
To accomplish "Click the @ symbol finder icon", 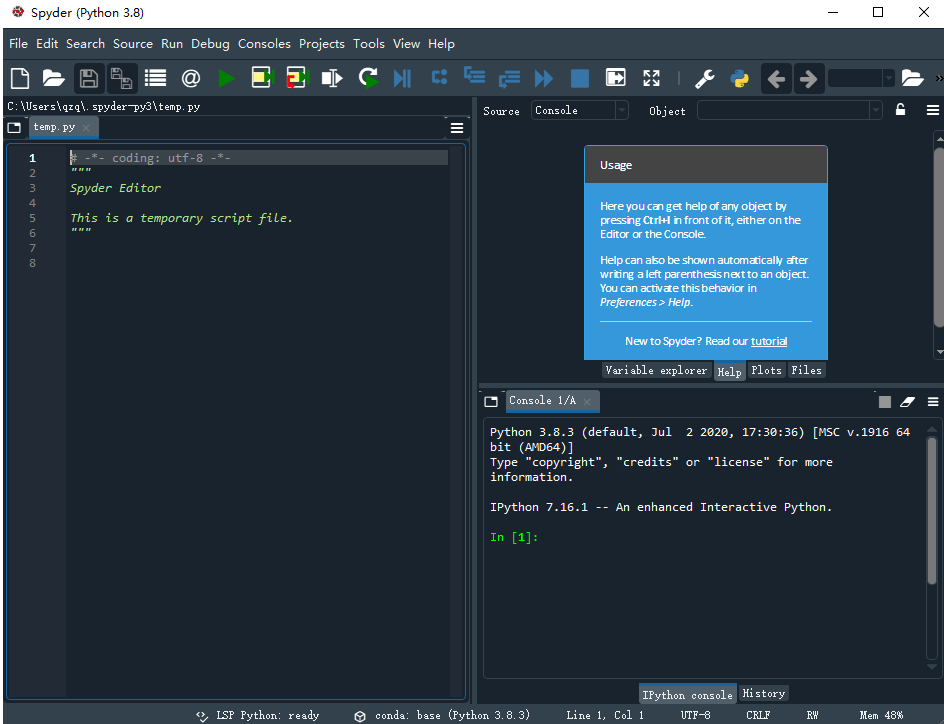I will click(191, 78).
